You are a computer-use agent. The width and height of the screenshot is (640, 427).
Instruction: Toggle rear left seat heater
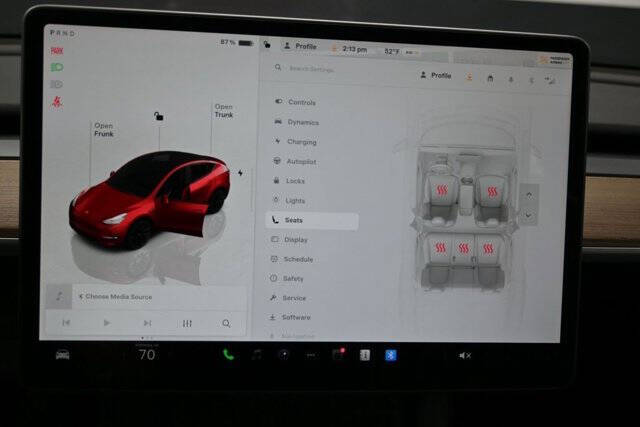coord(440,248)
